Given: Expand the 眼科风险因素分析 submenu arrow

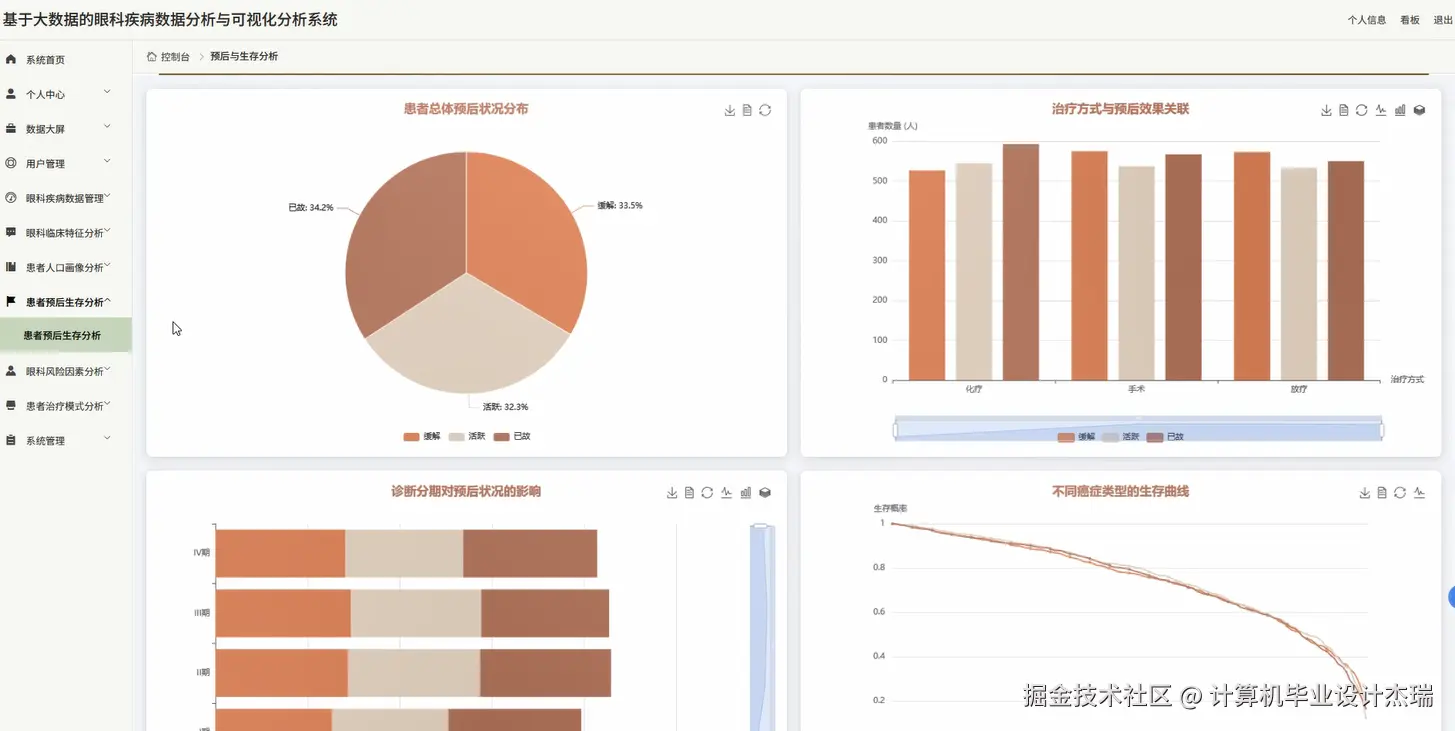Looking at the screenshot, I should 107,369.
